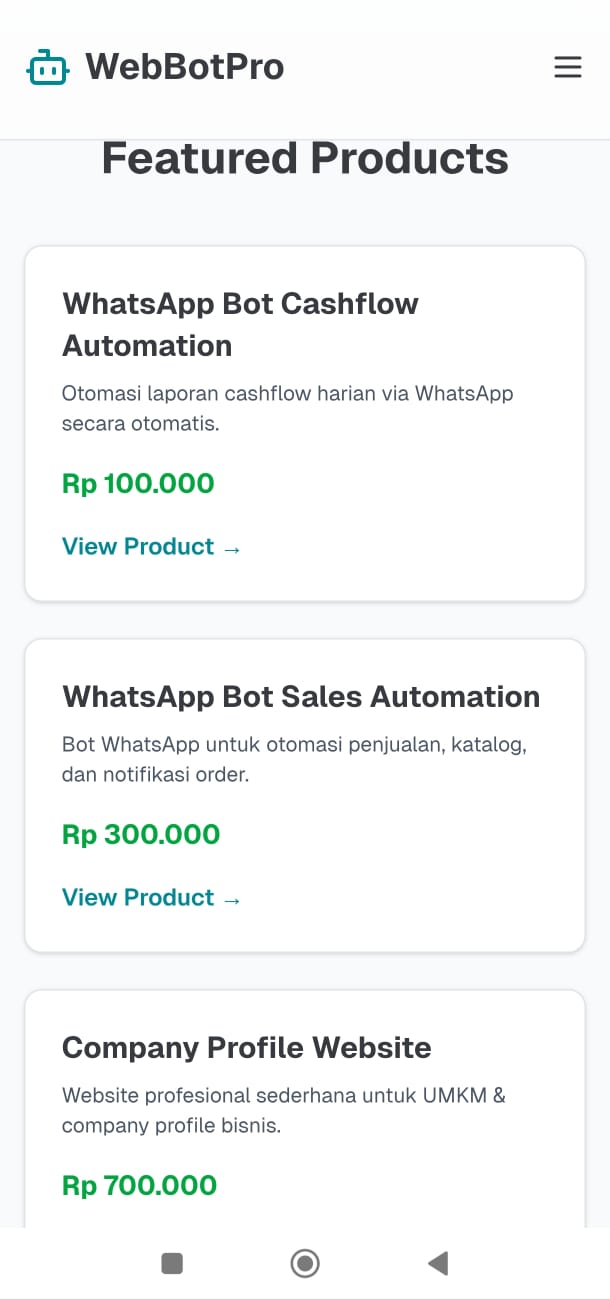610x1299 pixels.
Task: Click arrow after Sales card's View Product
Action: [232, 899]
